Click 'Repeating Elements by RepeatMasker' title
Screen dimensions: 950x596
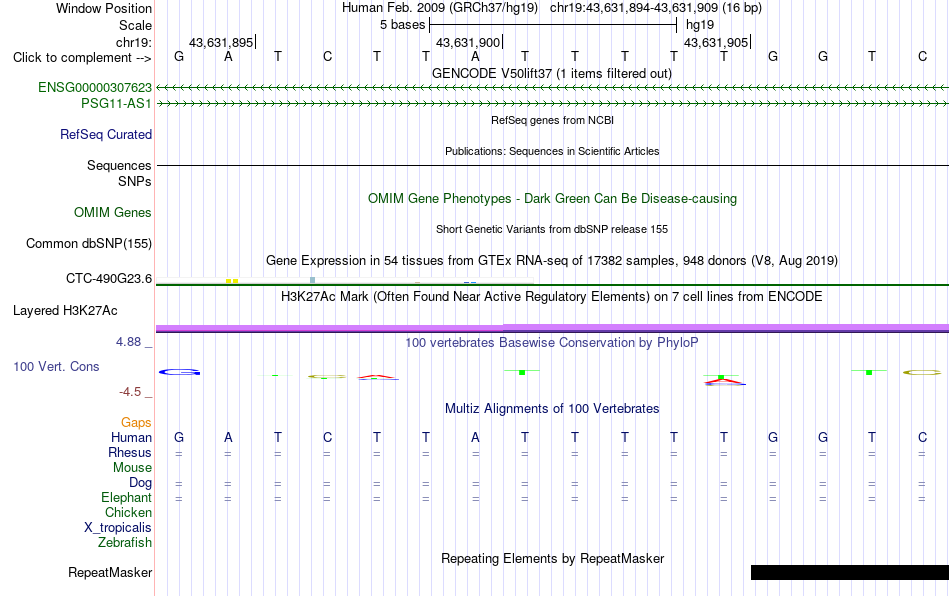coord(553,558)
